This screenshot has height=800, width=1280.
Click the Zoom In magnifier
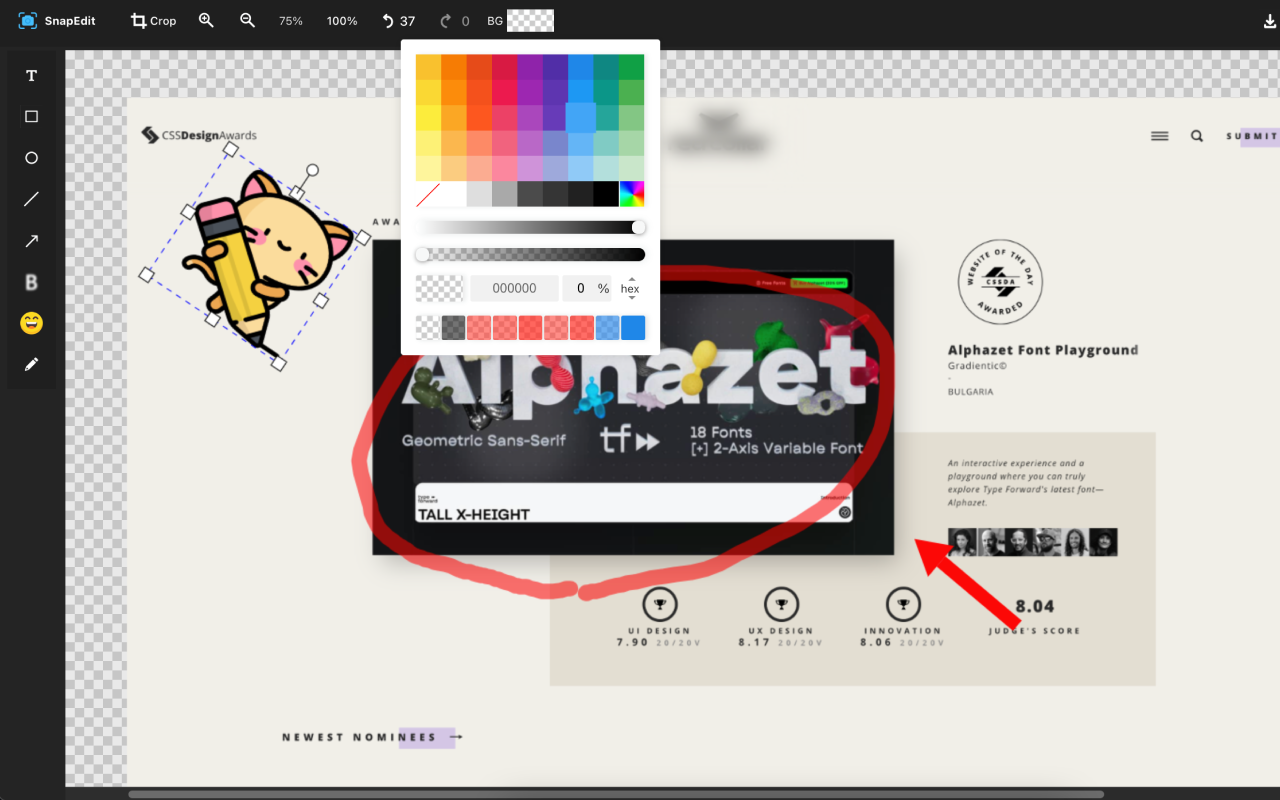point(206,20)
